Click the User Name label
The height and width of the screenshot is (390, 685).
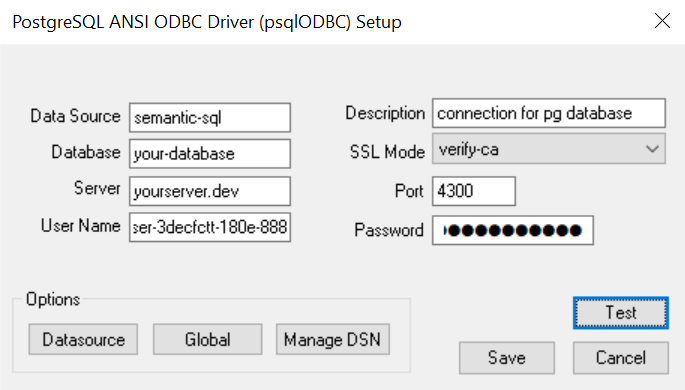click(x=80, y=226)
